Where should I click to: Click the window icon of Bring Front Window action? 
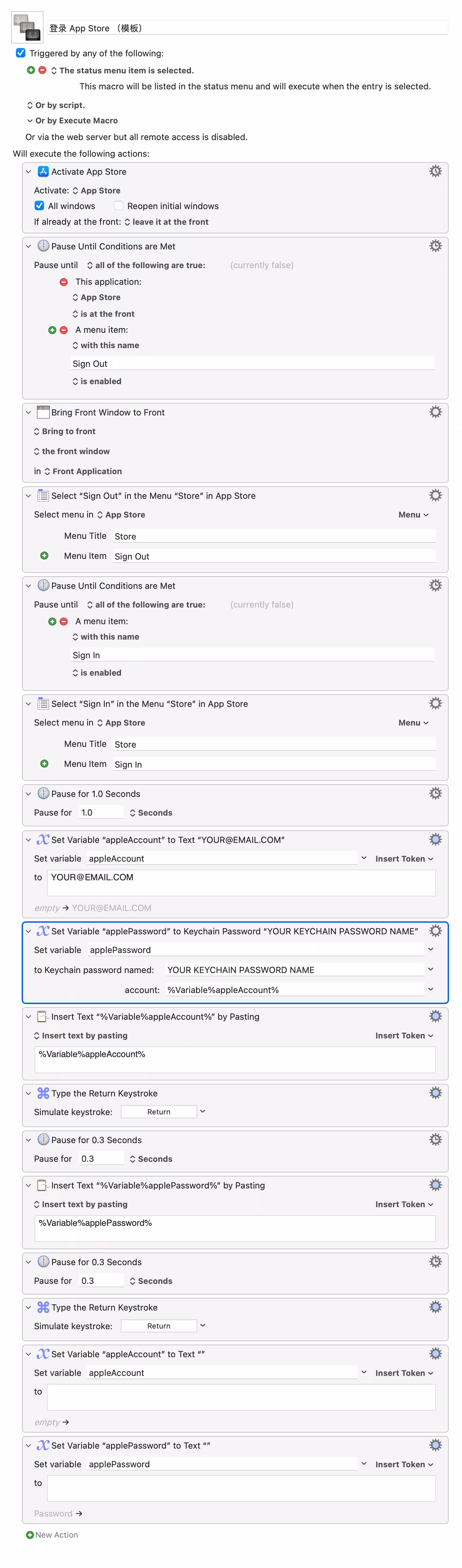tap(43, 412)
